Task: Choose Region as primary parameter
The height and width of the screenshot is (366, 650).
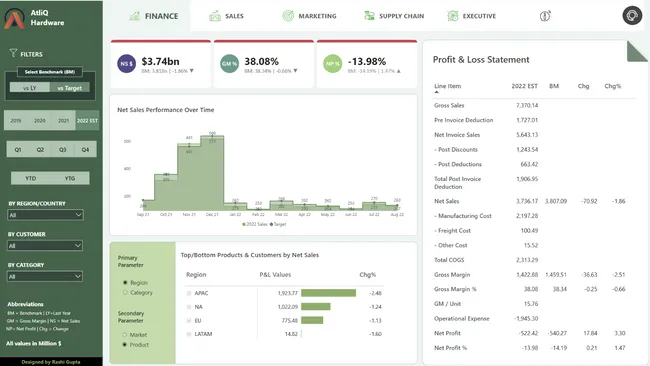Action: click(125, 282)
